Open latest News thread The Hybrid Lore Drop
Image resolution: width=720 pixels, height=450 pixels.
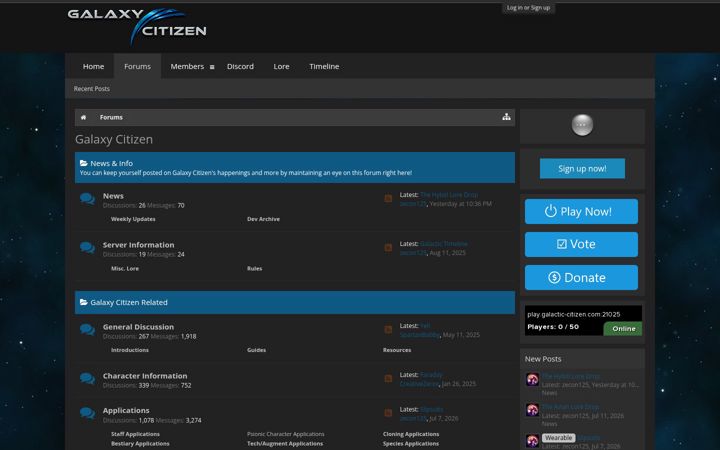pyautogui.click(x=449, y=195)
